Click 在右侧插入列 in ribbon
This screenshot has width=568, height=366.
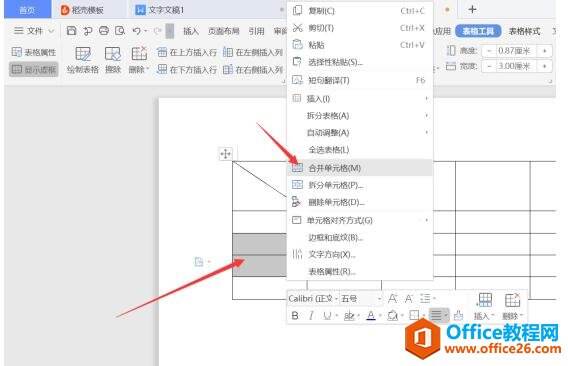pyautogui.click(x=253, y=69)
